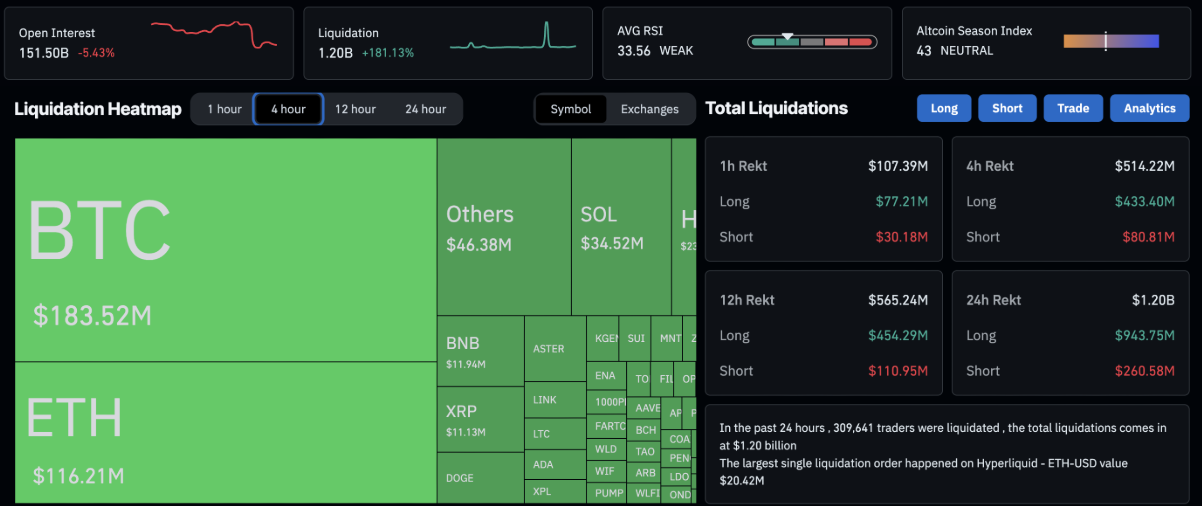
Task: Click the 24h Rekt summary card
Action: click(1070, 335)
